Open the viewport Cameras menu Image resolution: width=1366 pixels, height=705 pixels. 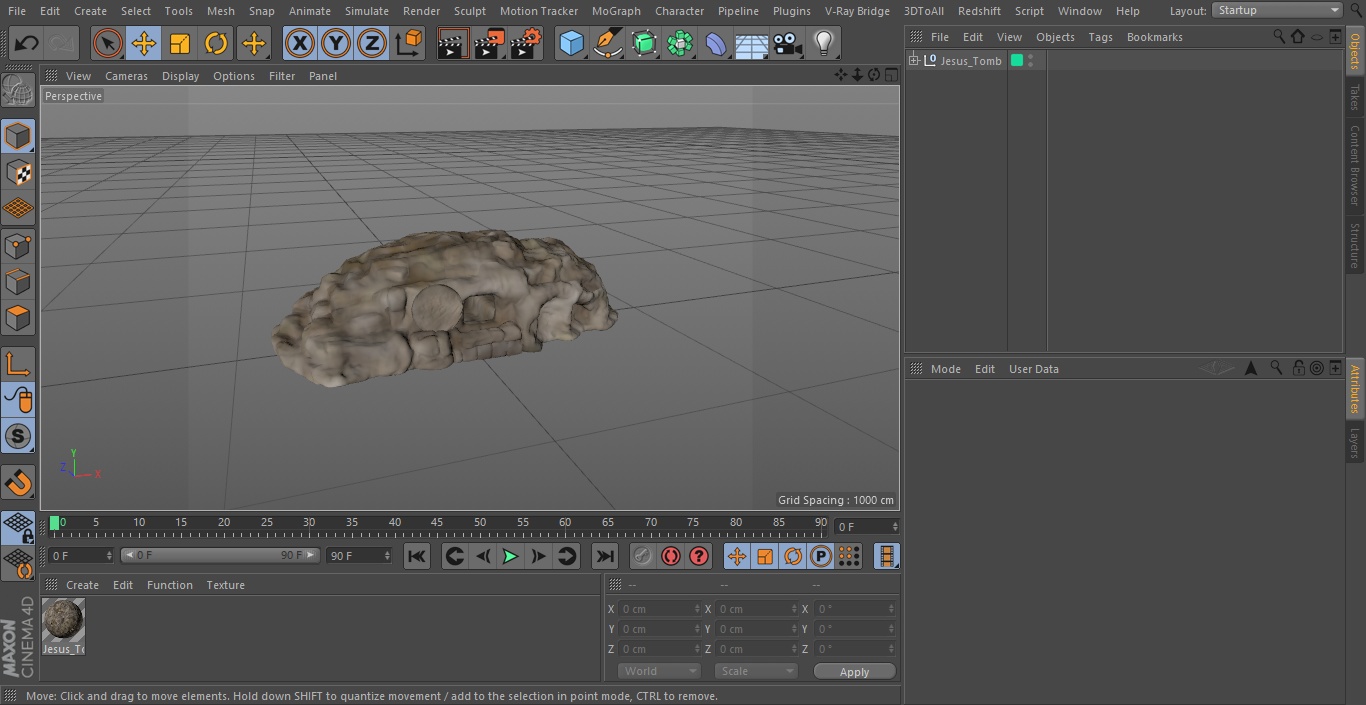point(126,76)
